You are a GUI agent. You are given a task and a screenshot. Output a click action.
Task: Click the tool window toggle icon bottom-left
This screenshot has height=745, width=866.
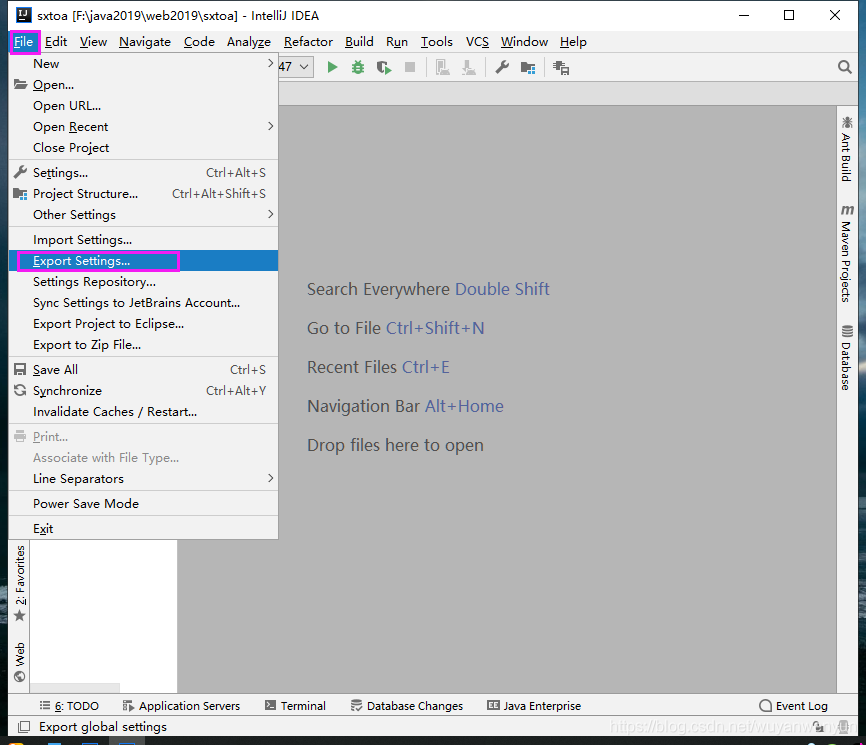pos(24,727)
